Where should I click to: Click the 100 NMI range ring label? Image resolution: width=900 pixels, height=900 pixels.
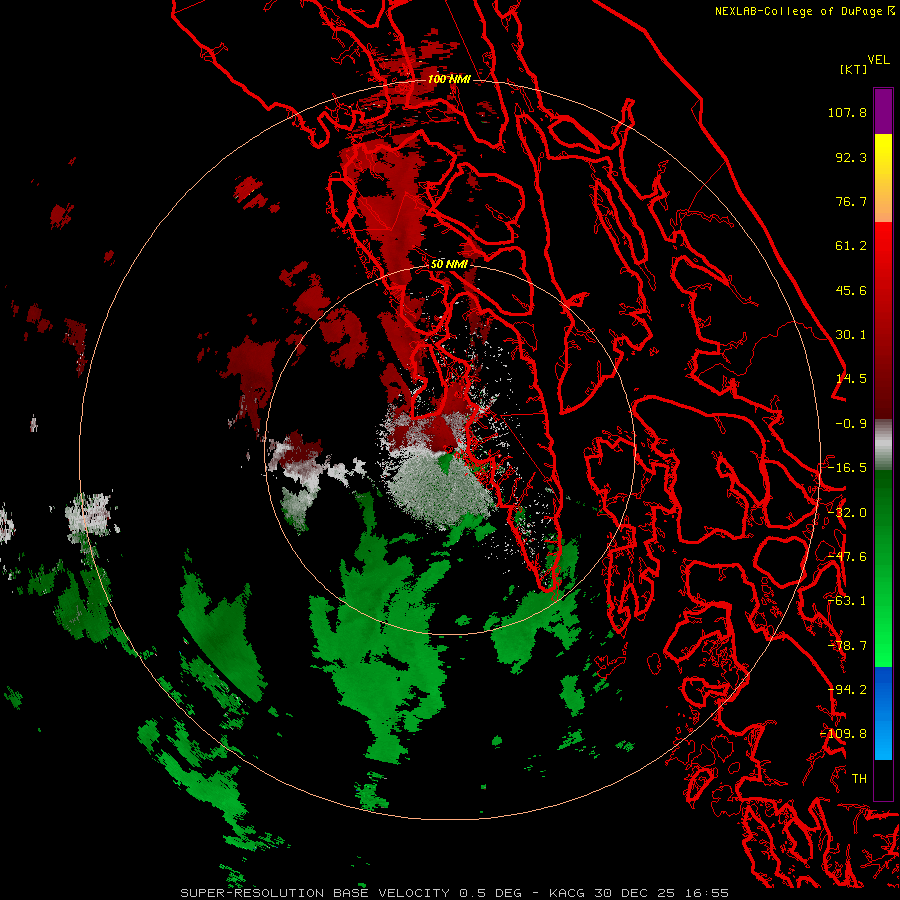pos(449,79)
